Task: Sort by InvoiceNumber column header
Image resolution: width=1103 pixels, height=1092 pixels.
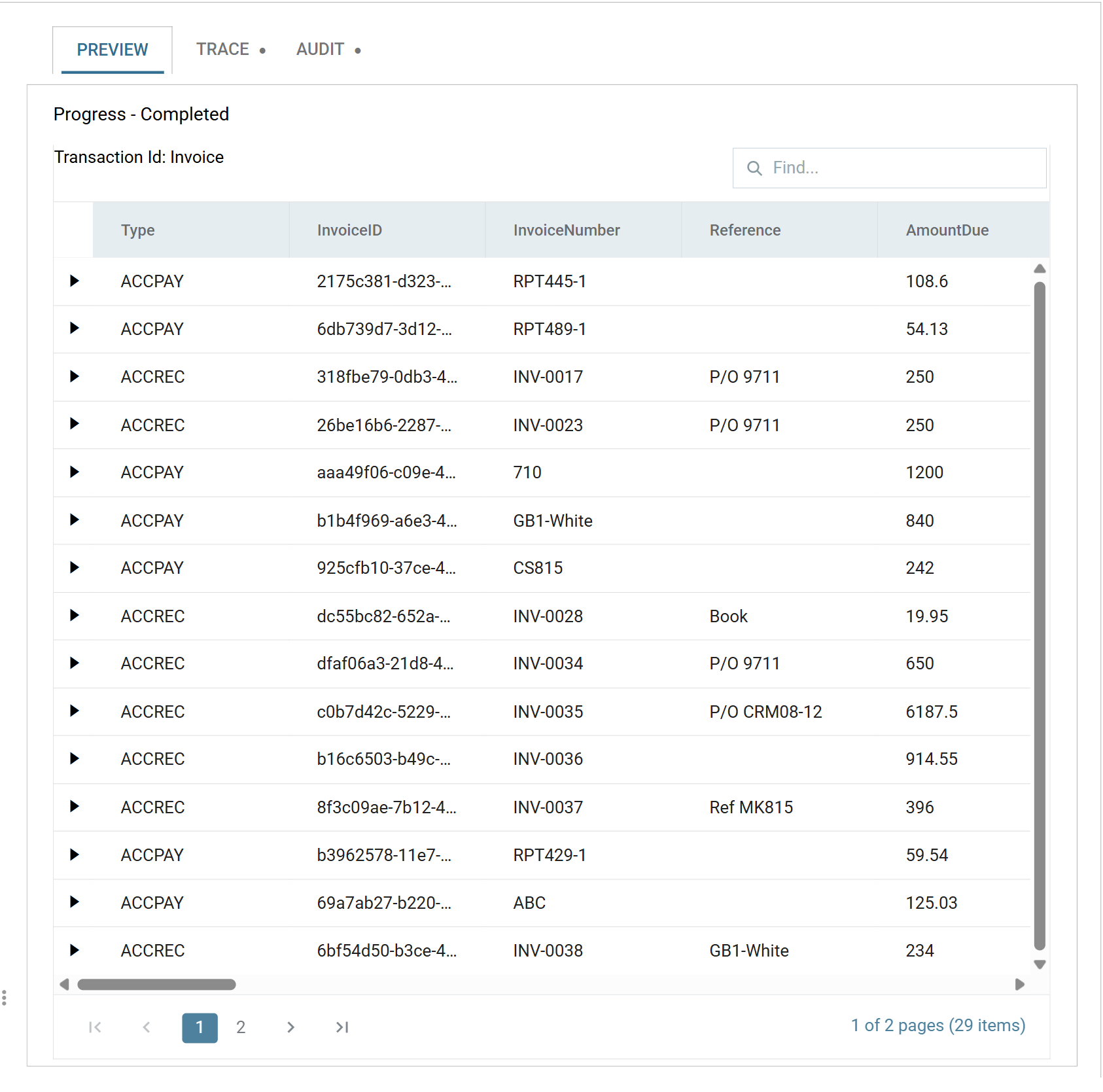Action: click(584, 230)
